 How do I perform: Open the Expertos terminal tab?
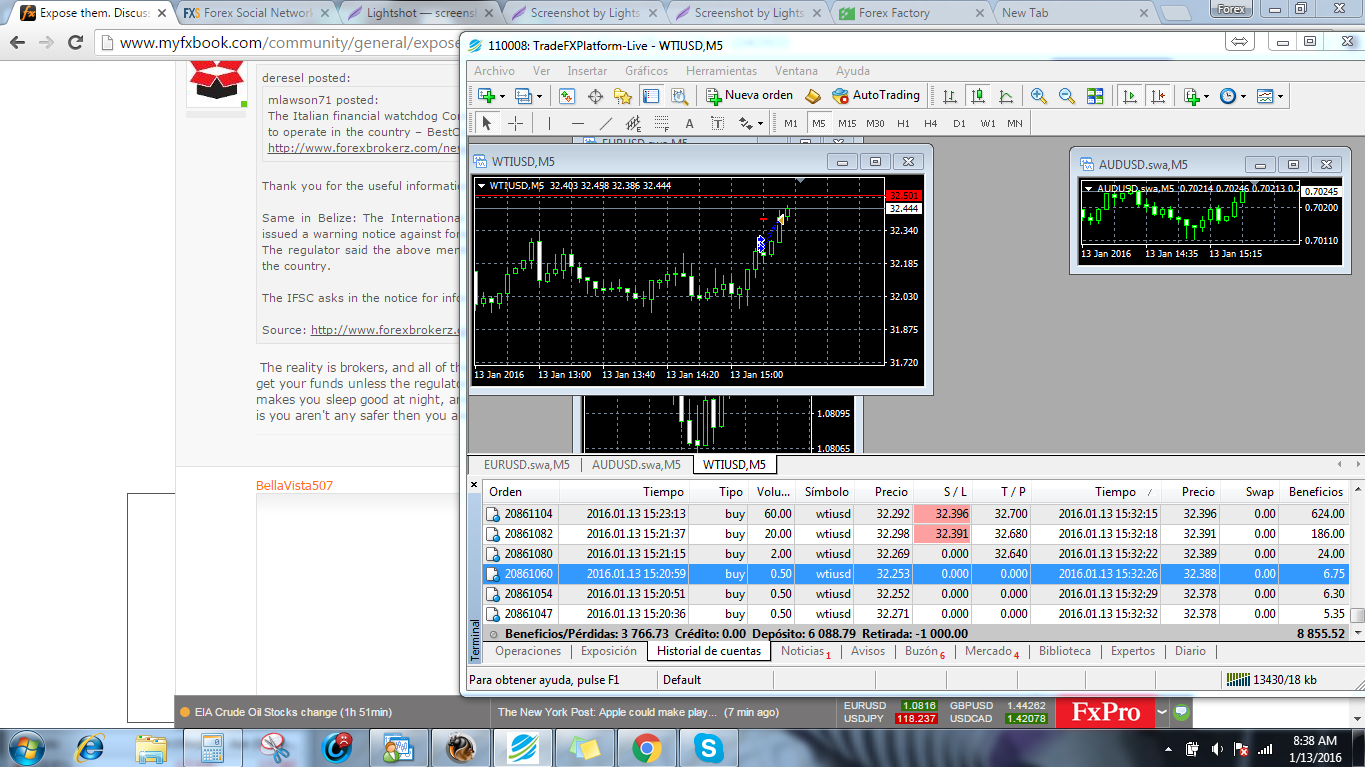[1133, 651]
